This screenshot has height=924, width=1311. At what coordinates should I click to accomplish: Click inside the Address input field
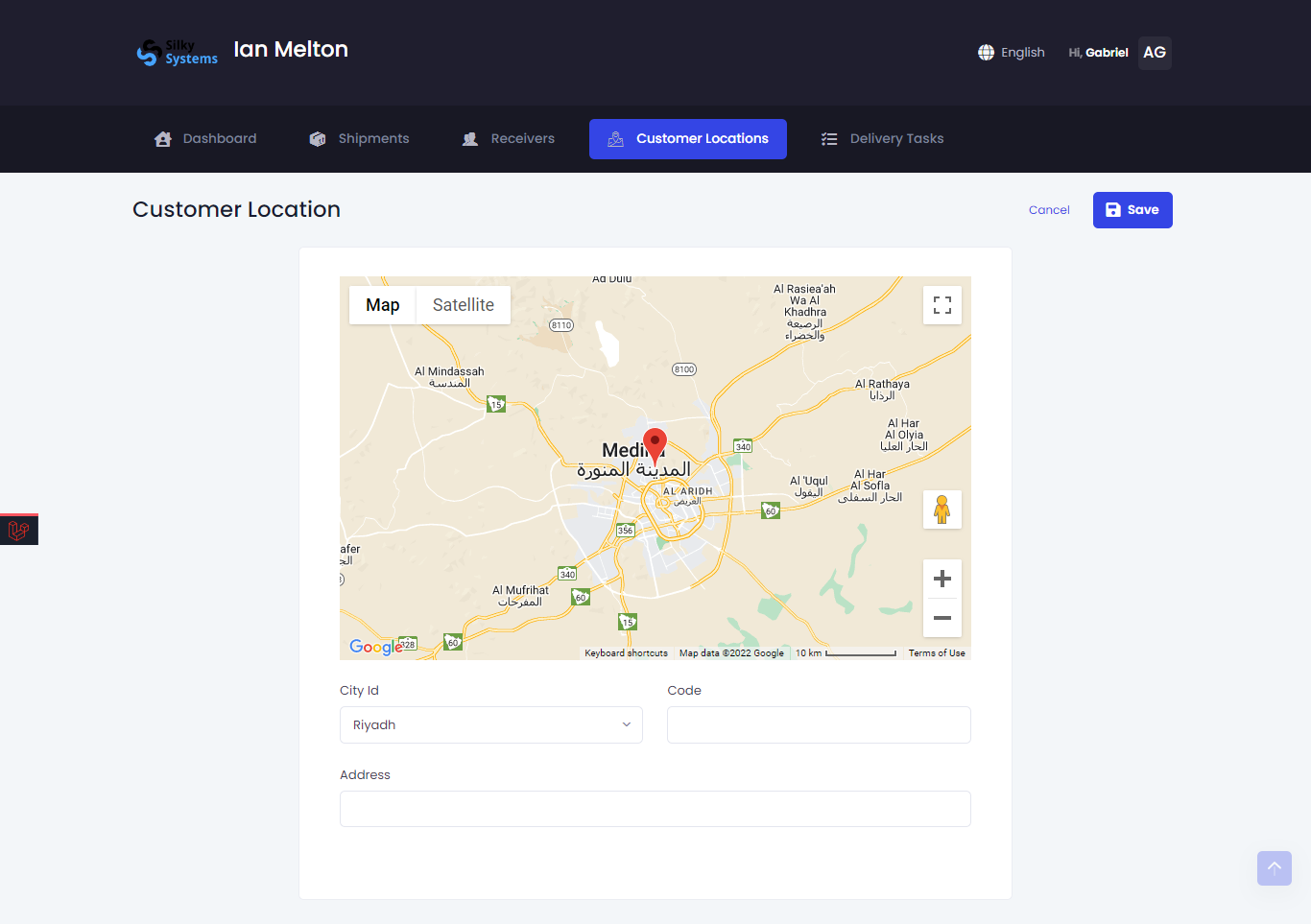pos(655,809)
